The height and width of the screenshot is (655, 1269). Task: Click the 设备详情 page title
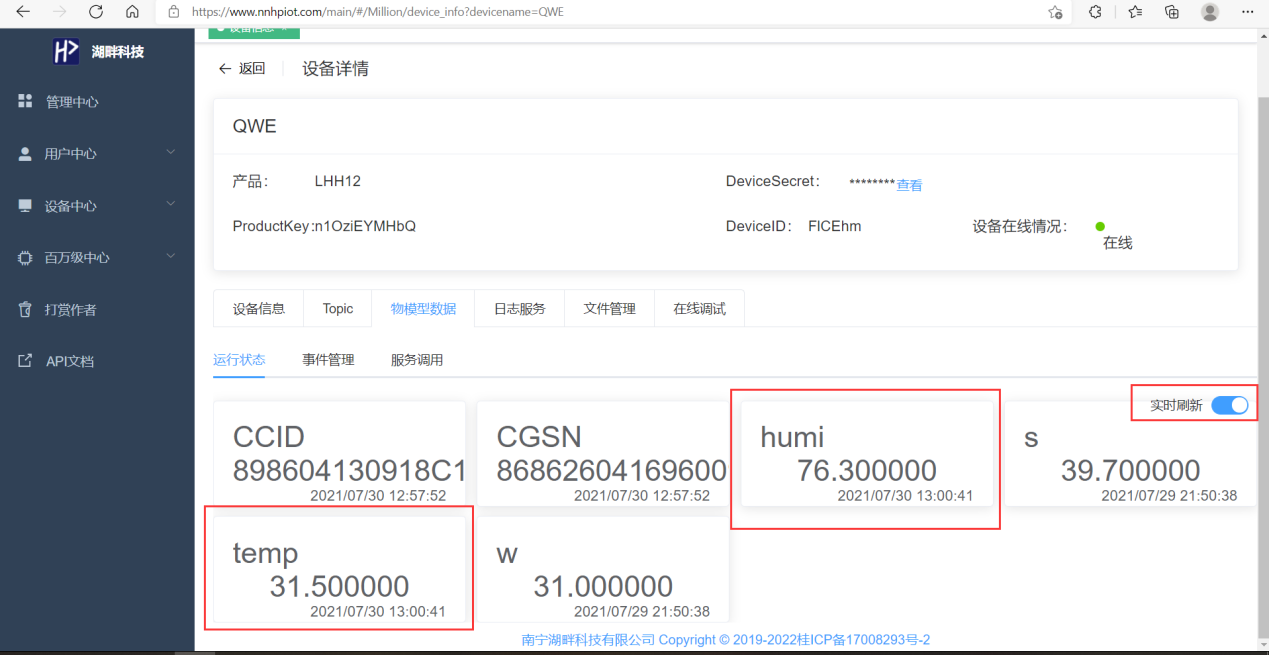[x=335, y=69]
